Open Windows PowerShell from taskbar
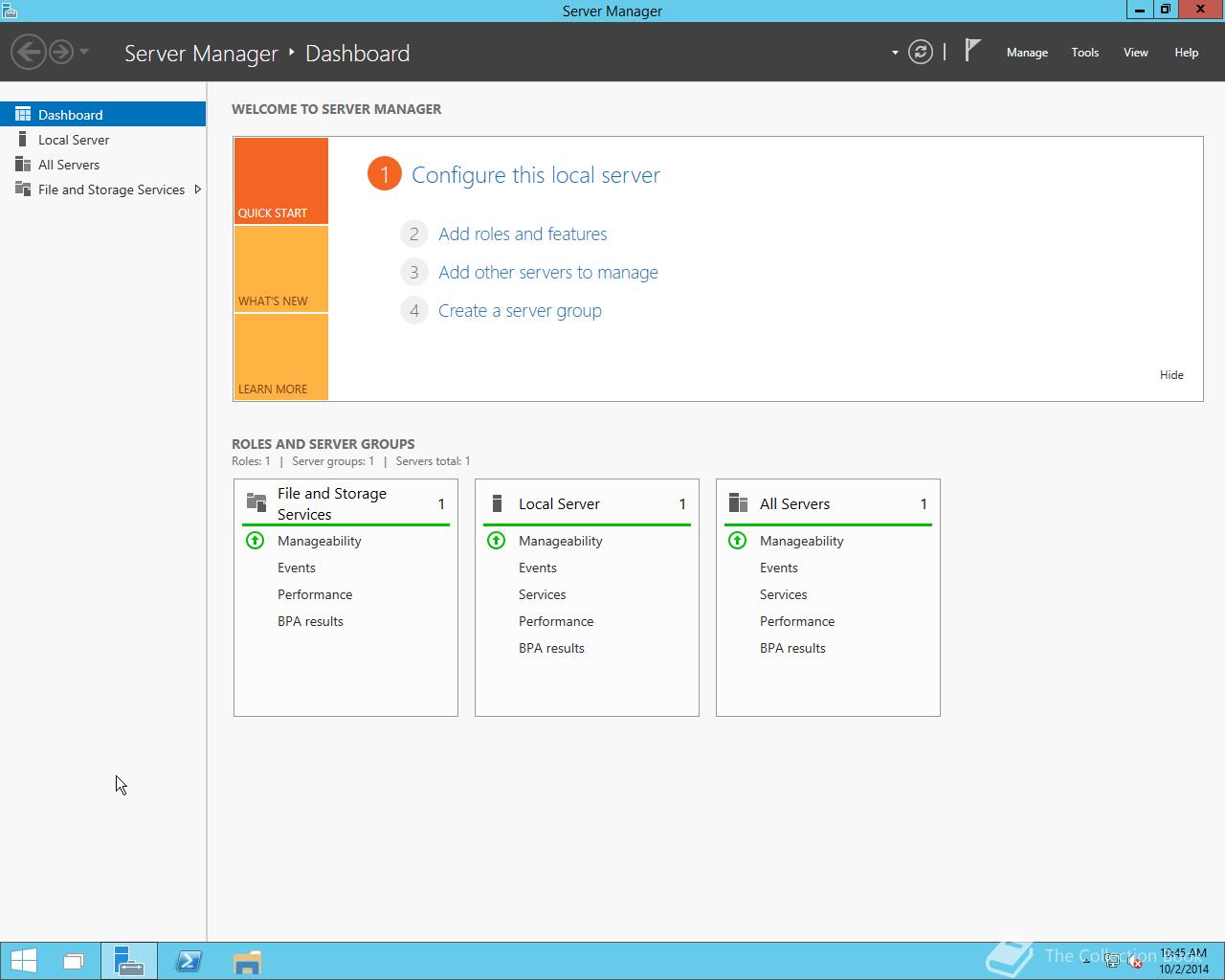 point(189,961)
